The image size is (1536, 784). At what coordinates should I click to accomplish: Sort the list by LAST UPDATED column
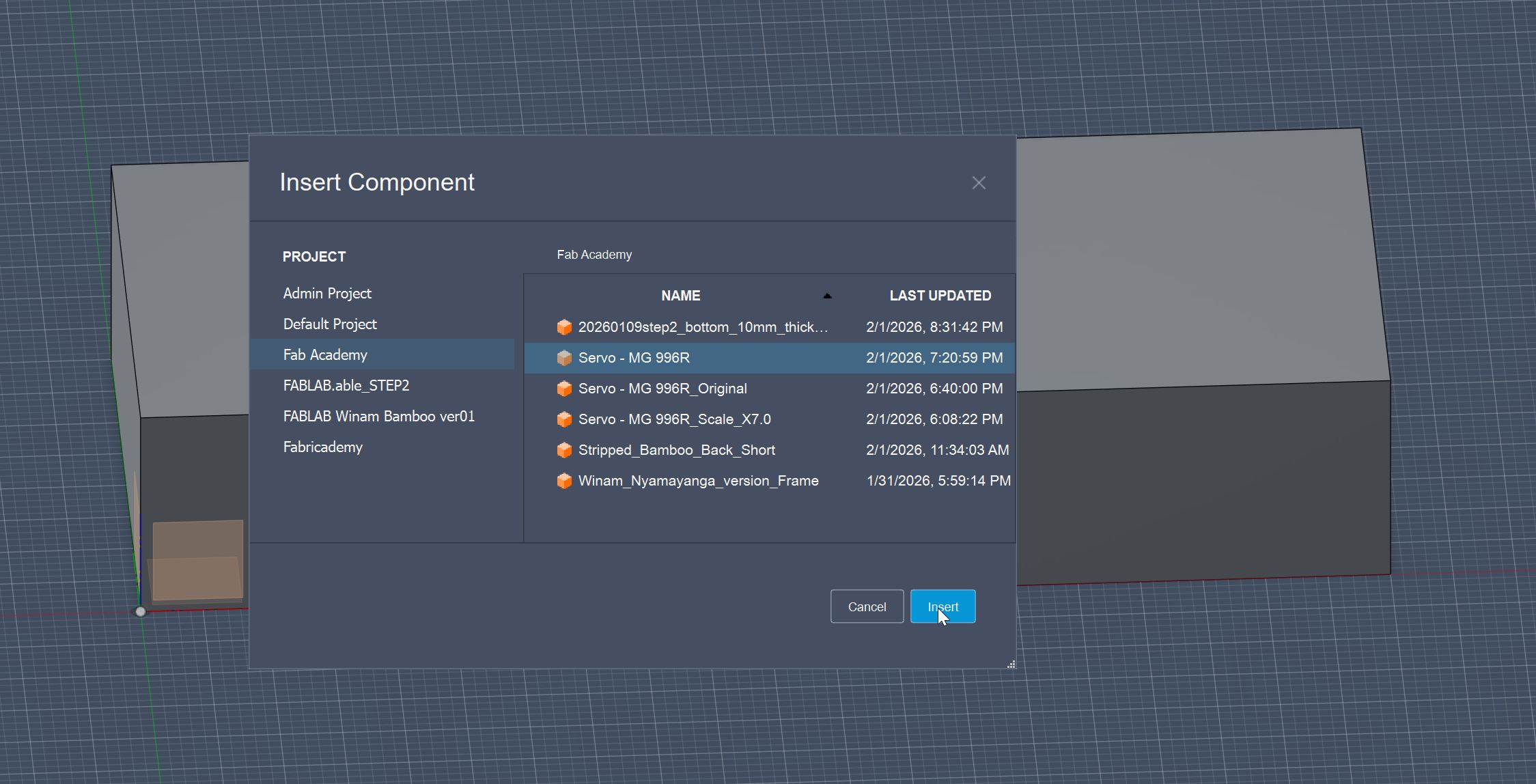tap(940, 296)
